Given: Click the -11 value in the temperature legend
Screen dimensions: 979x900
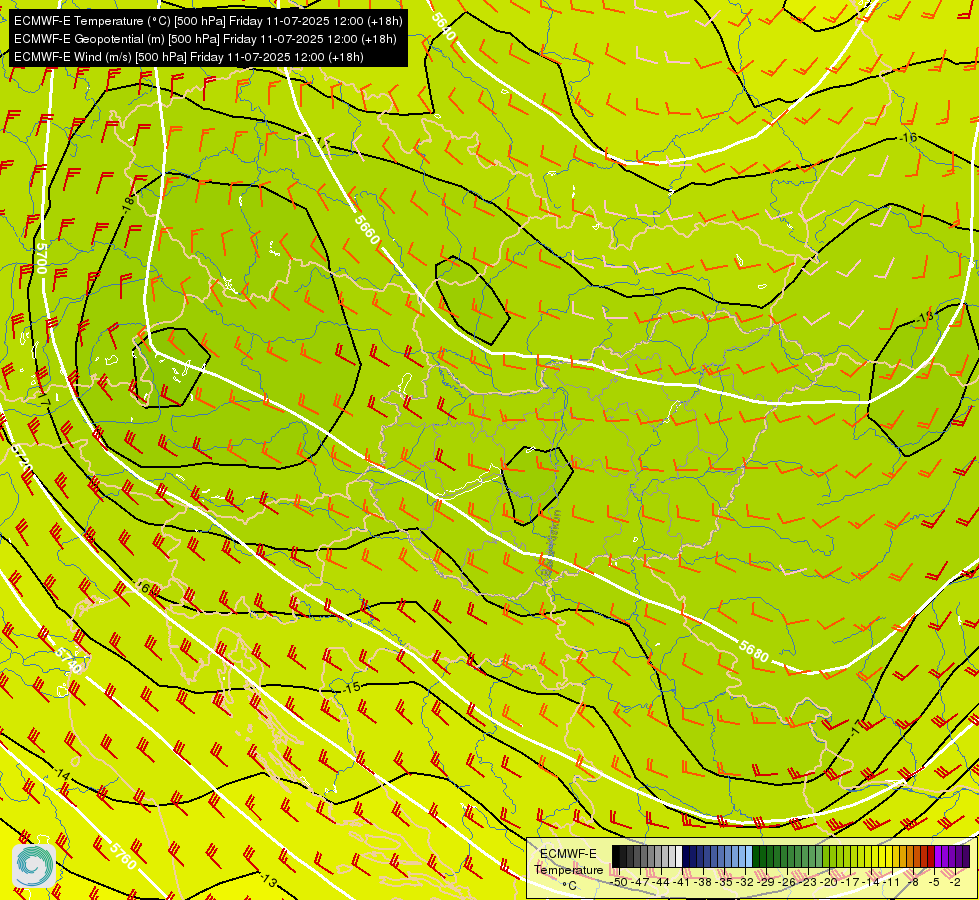Looking at the screenshot, I should pyautogui.click(x=892, y=882).
